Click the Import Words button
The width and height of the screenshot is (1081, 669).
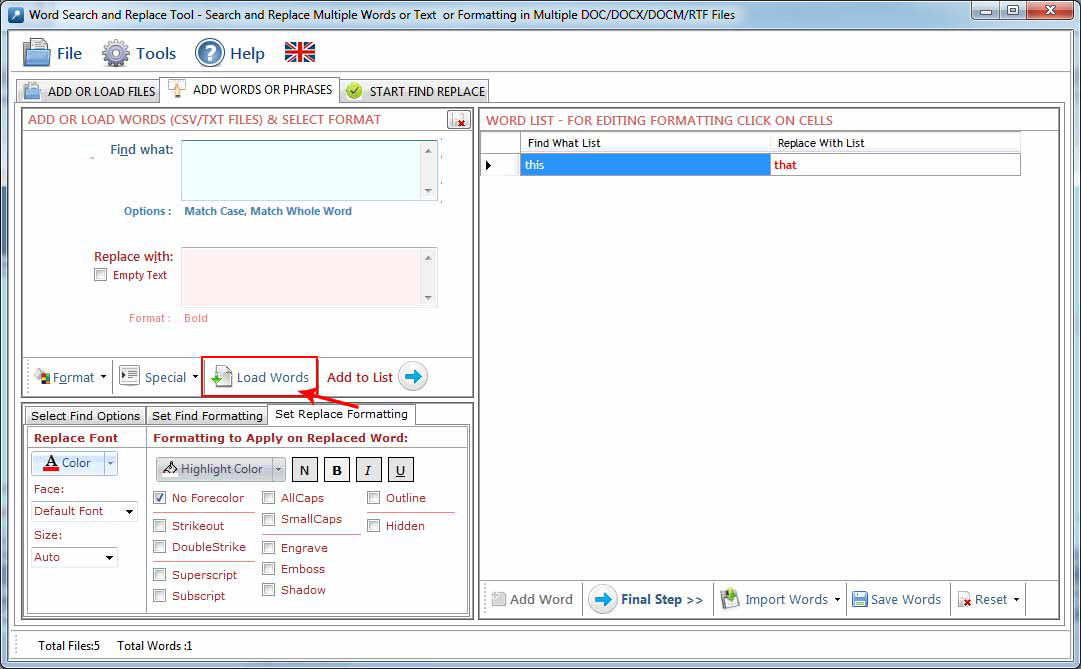tap(774, 599)
